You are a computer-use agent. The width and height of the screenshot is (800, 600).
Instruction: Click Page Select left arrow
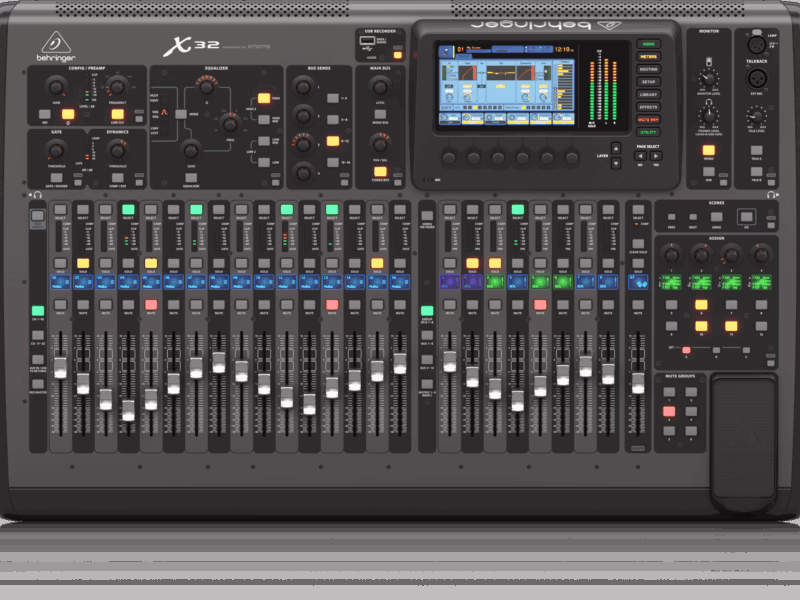coord(640,156)
